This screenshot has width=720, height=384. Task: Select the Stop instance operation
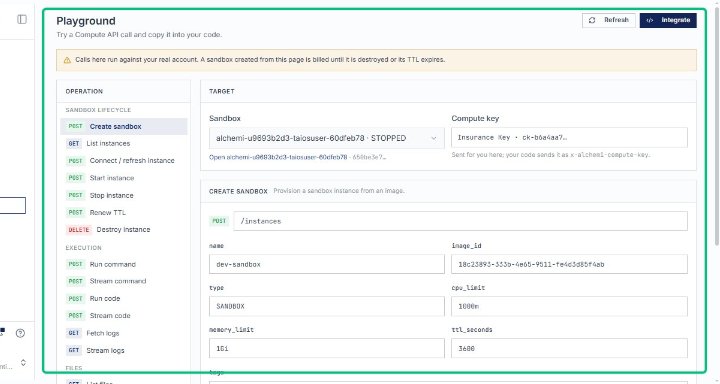124,195
